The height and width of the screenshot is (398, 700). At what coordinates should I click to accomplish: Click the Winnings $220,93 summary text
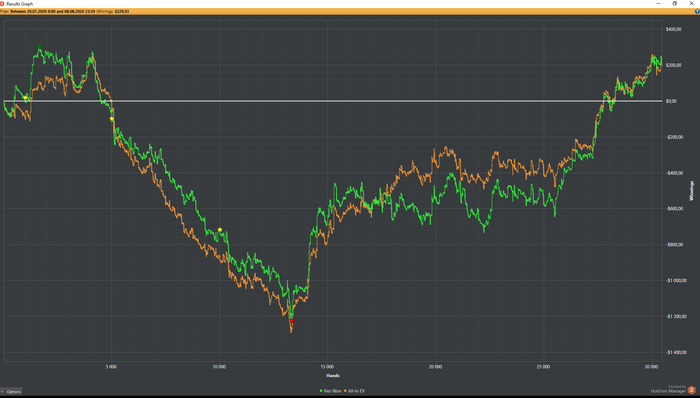[113, 11]
